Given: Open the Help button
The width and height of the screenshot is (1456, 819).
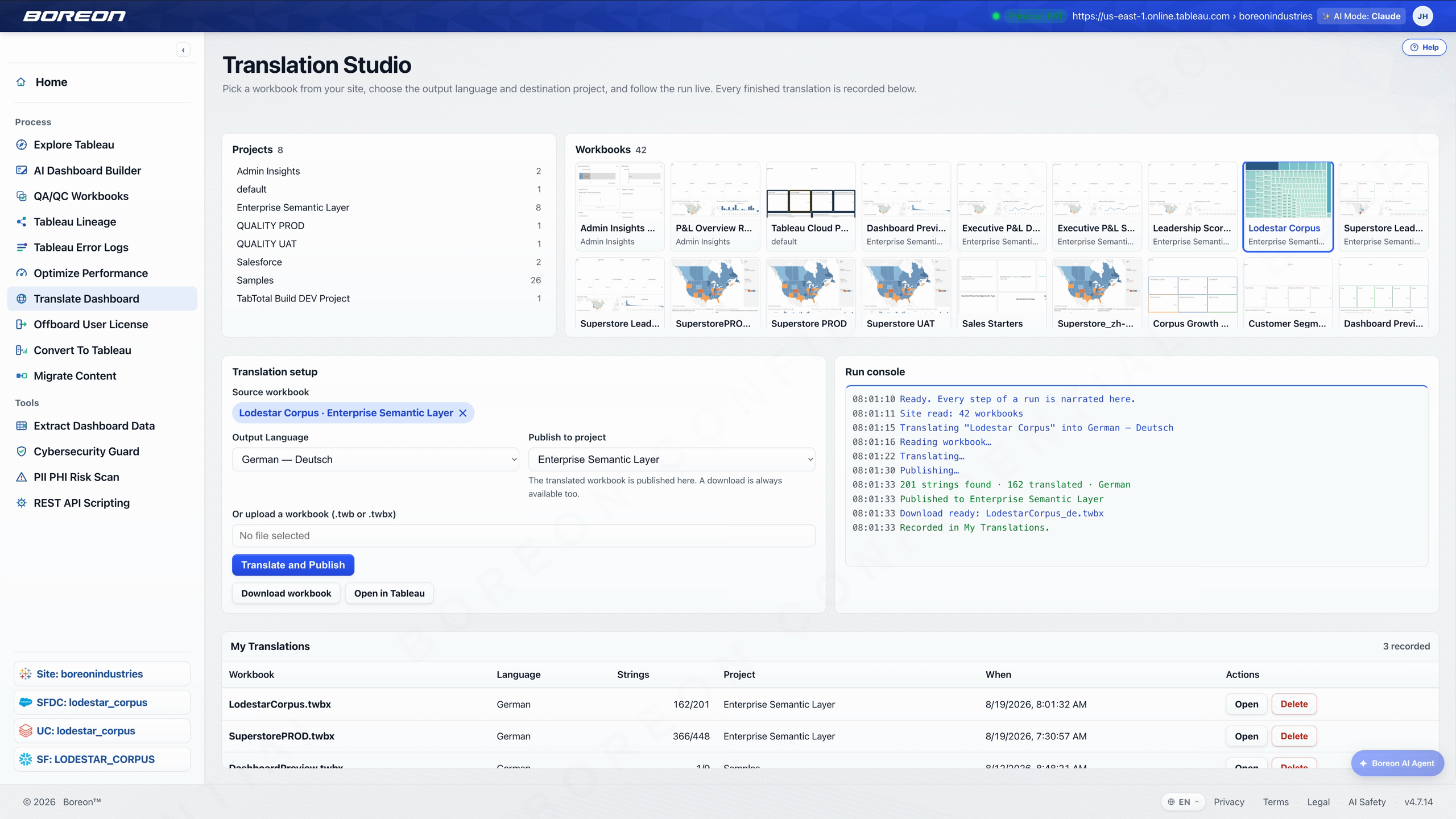Looking at the screenshot, I should (1424, 48).
